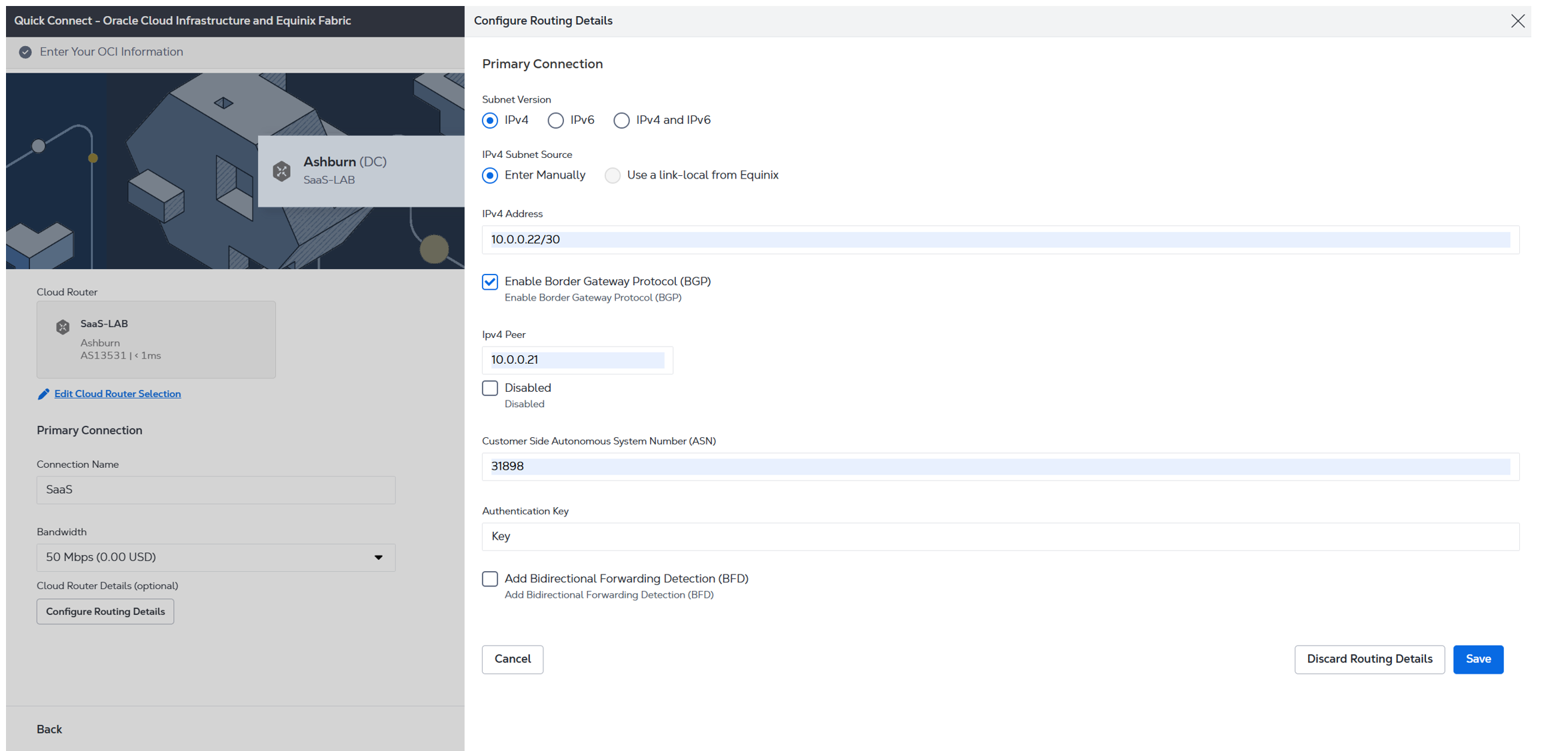The width and height of the screenshot is (1568, 751).
Task: Select Enter Manually subnet source
Action: point(490,175)
